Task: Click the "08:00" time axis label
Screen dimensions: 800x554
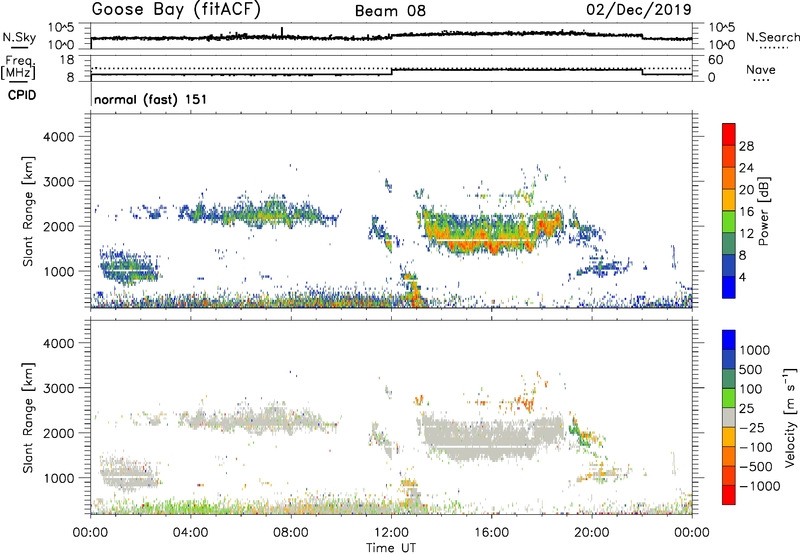Action: (x=291, y=533)
